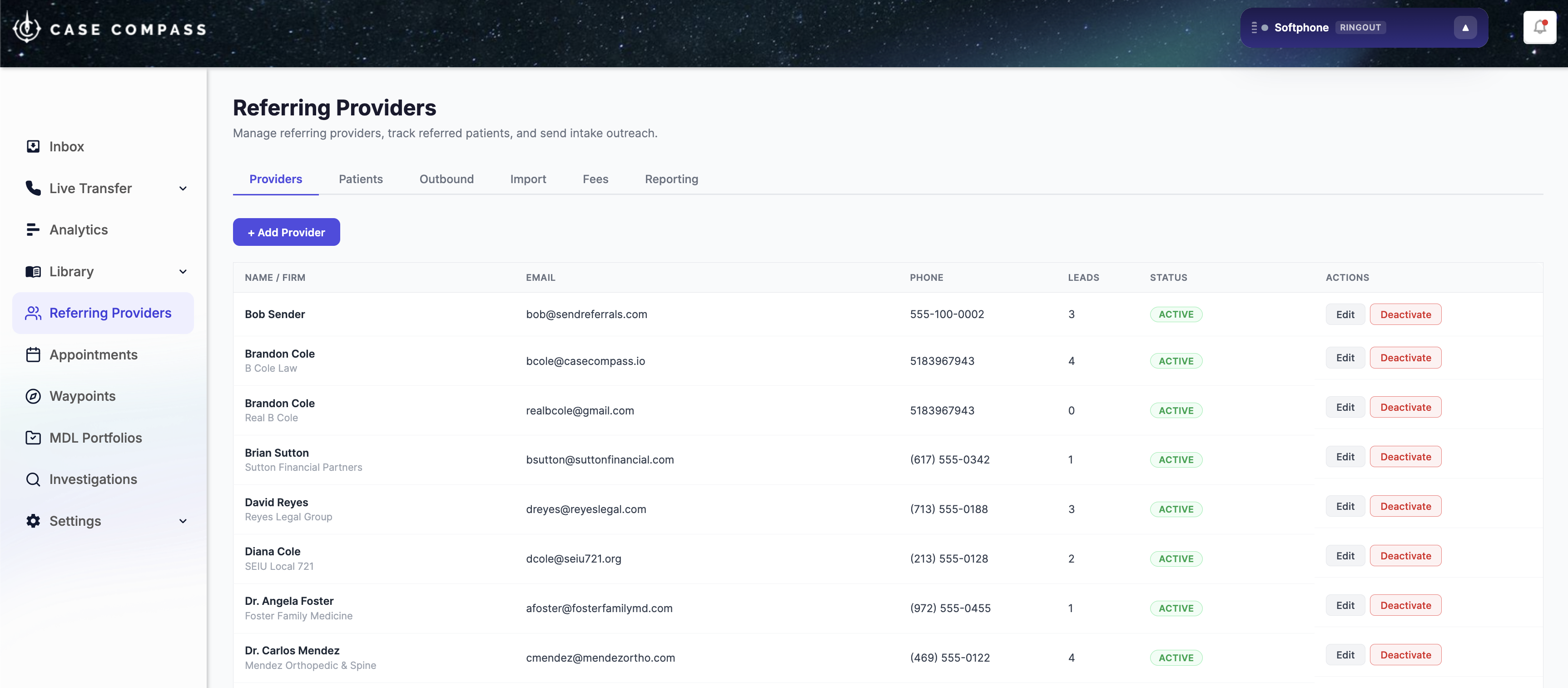
Task: Click the Reyes Legal Group firm name
Action: (288, 517)
